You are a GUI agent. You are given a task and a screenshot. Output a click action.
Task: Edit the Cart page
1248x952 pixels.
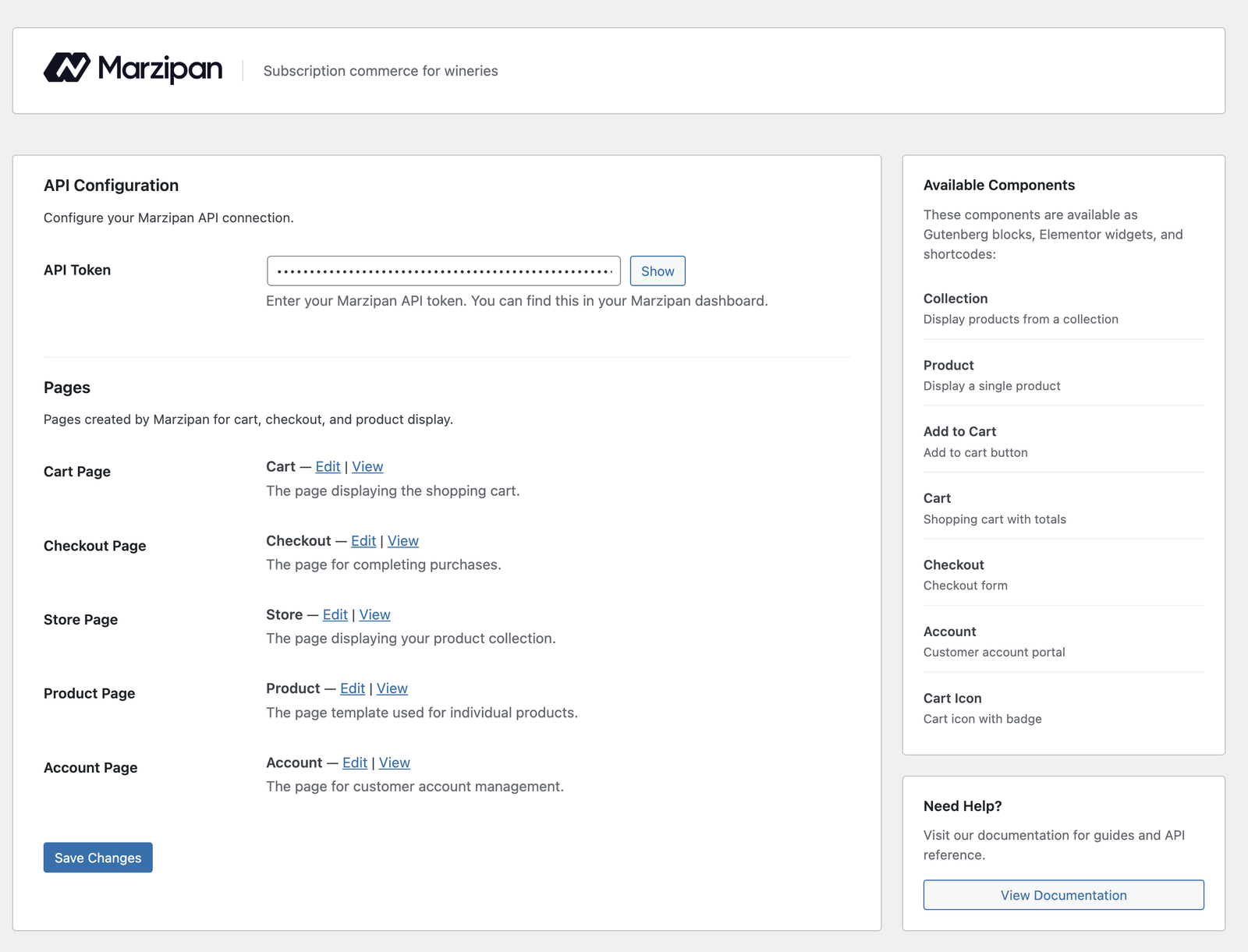328,467
